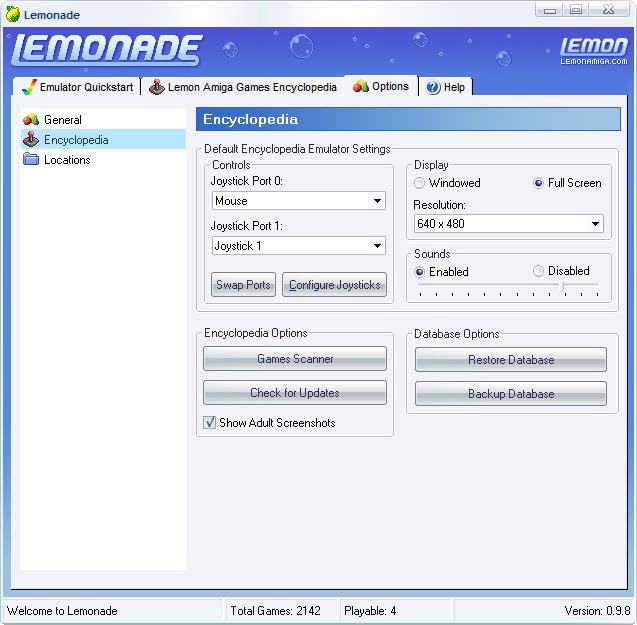Click the joystick icon on Encyclopedia tab
The width and height of the screenshot is (637, 625).
pyautogui.click(x=157, y=87)
